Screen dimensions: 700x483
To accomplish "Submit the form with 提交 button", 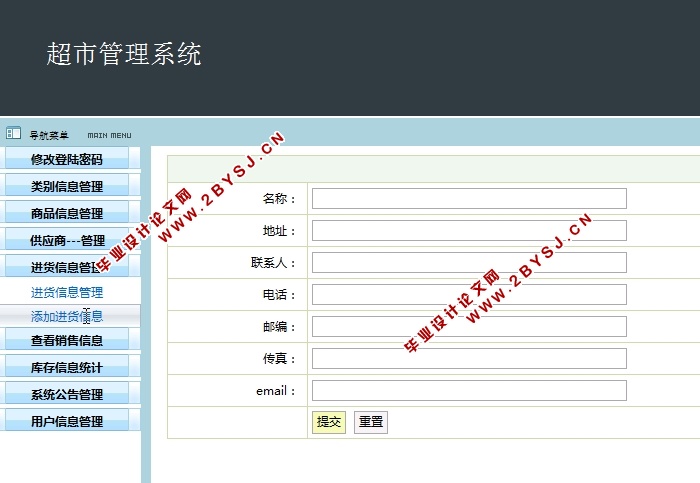I will (329, 422).
